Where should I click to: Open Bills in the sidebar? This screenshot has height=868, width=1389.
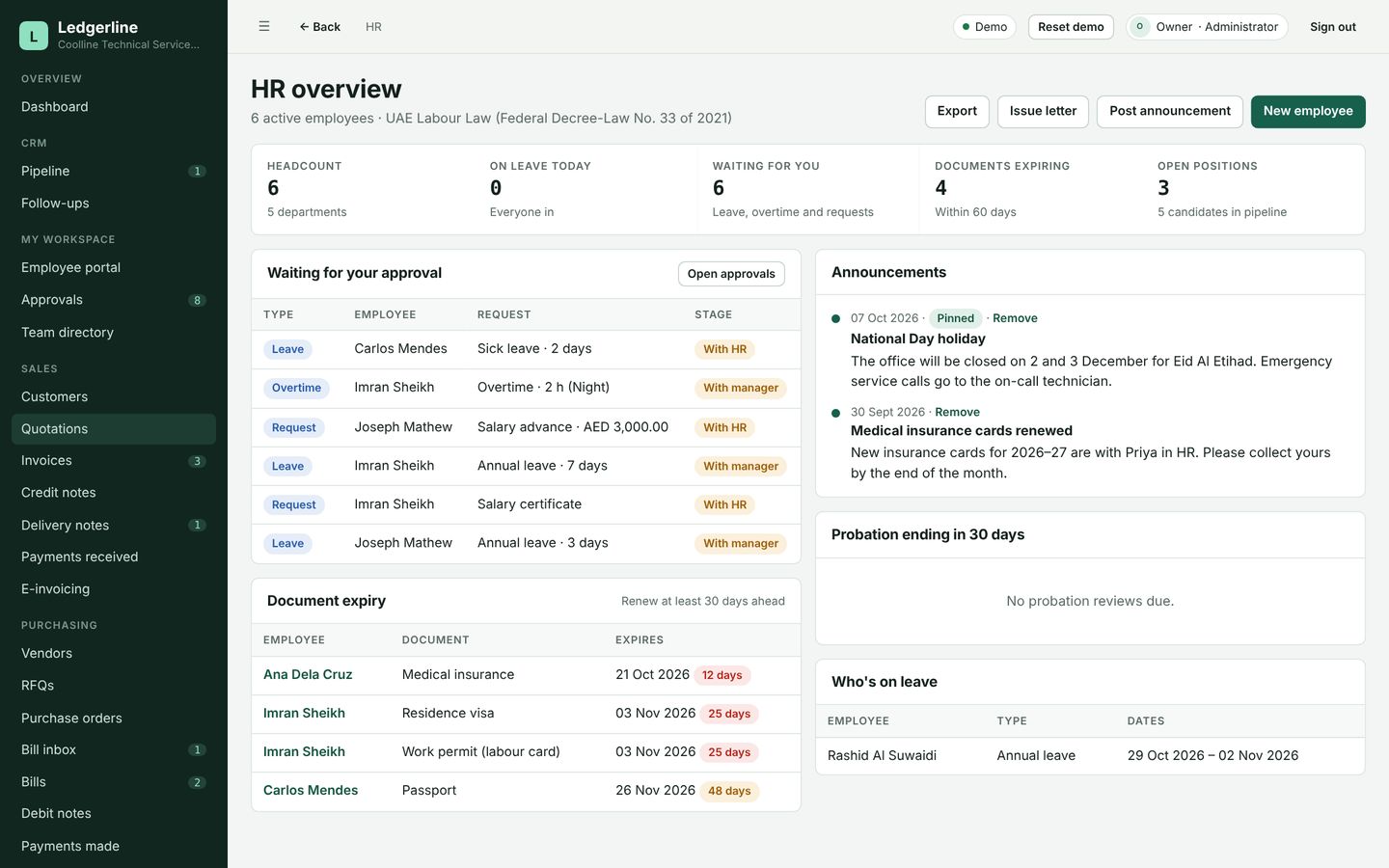[x=114, y=782]
